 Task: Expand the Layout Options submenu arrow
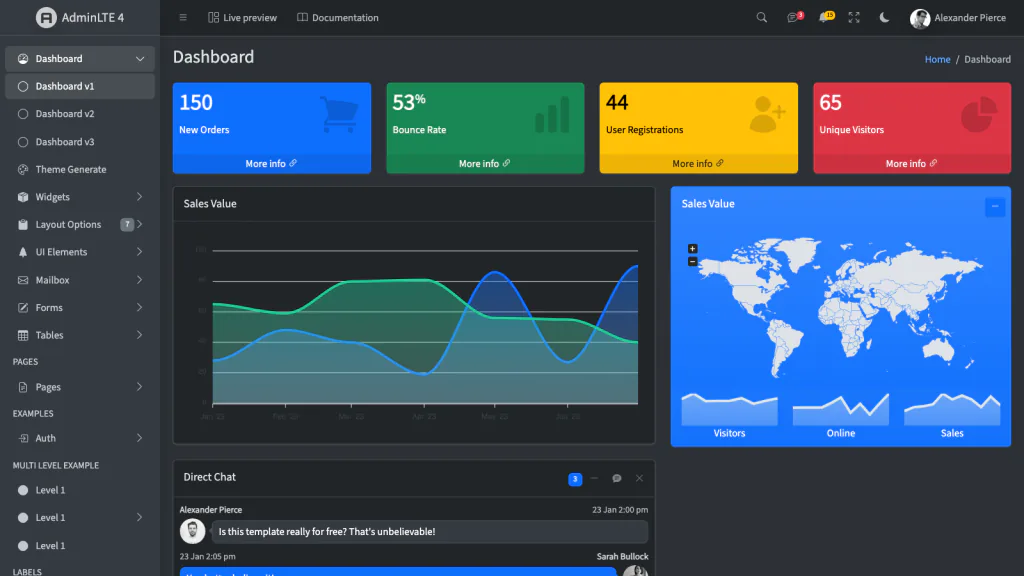click(139, 224)
